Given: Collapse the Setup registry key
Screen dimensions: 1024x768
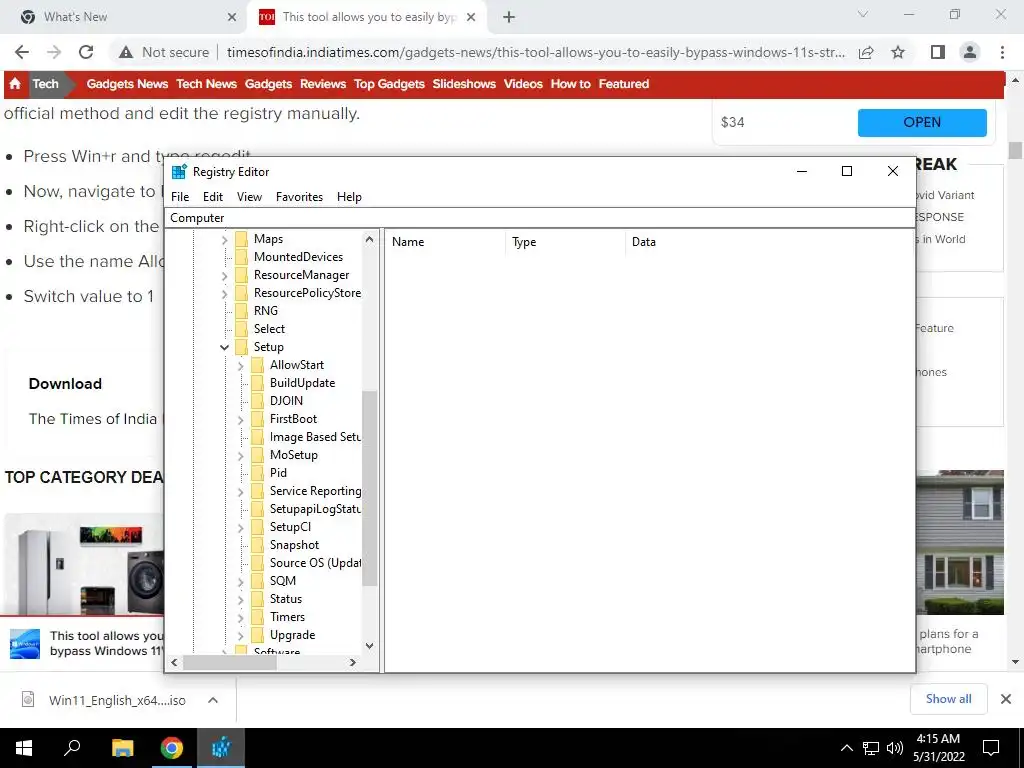Looking at the screenshot, I should (x=224, y=347).
